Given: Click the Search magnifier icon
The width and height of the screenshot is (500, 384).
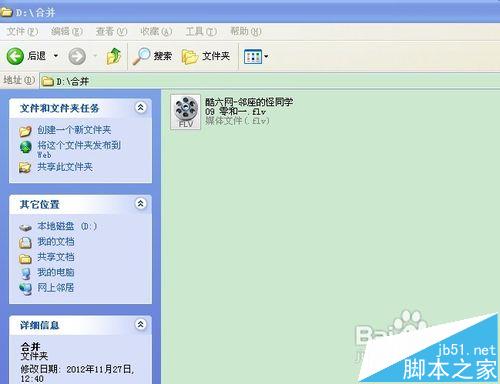Looking at the screenshot, I should pos(141,56).
